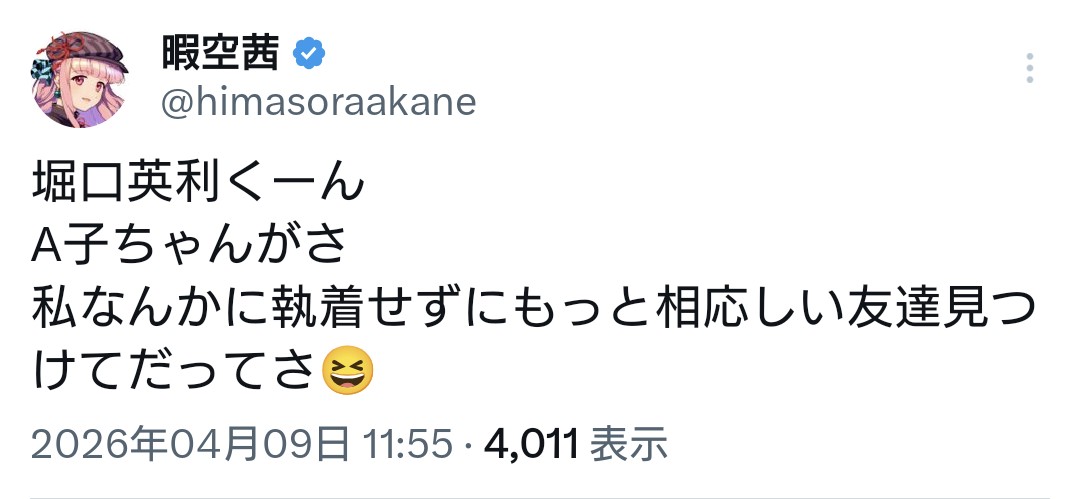Click the @himasoraakane handle
This screenshot has height=499, width=1080.
click(318, 101)
